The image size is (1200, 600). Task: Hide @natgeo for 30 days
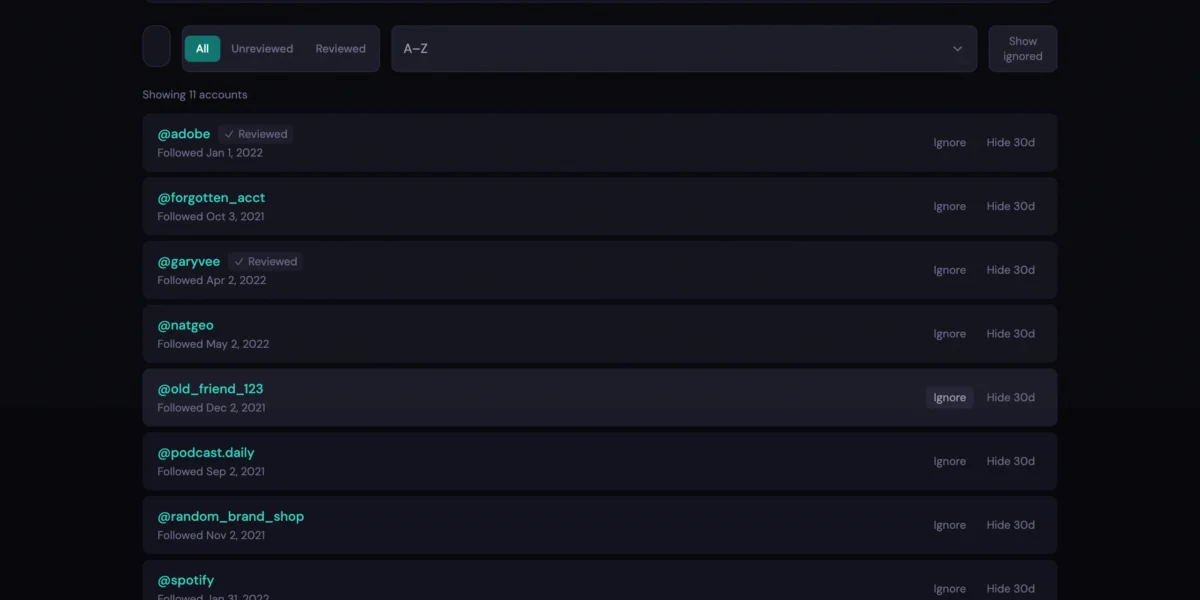pos(1010,334)
